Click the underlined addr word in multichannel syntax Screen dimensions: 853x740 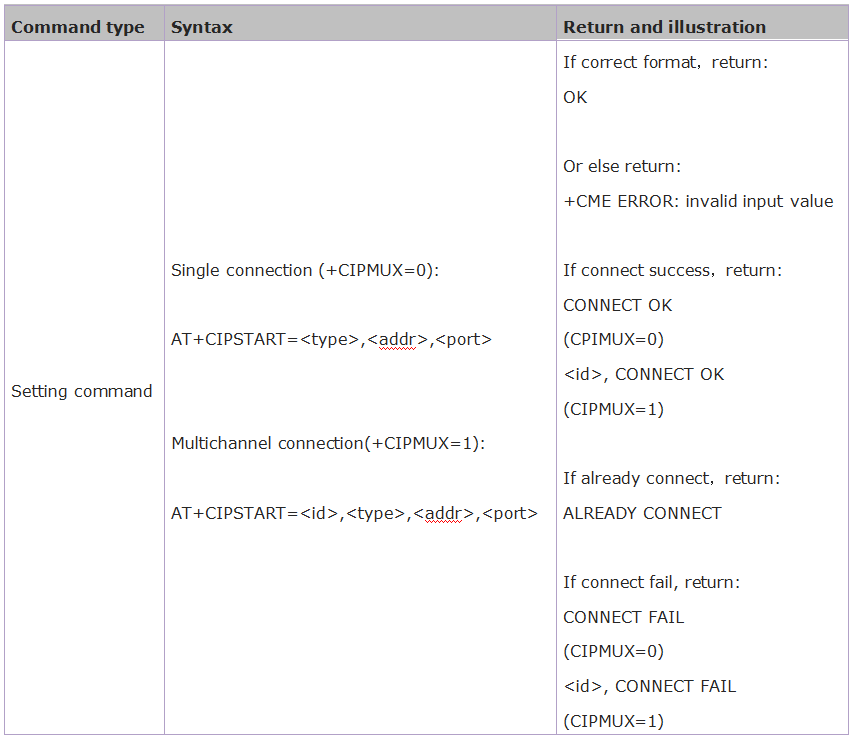pyautogui.click(x=443, y=513)
